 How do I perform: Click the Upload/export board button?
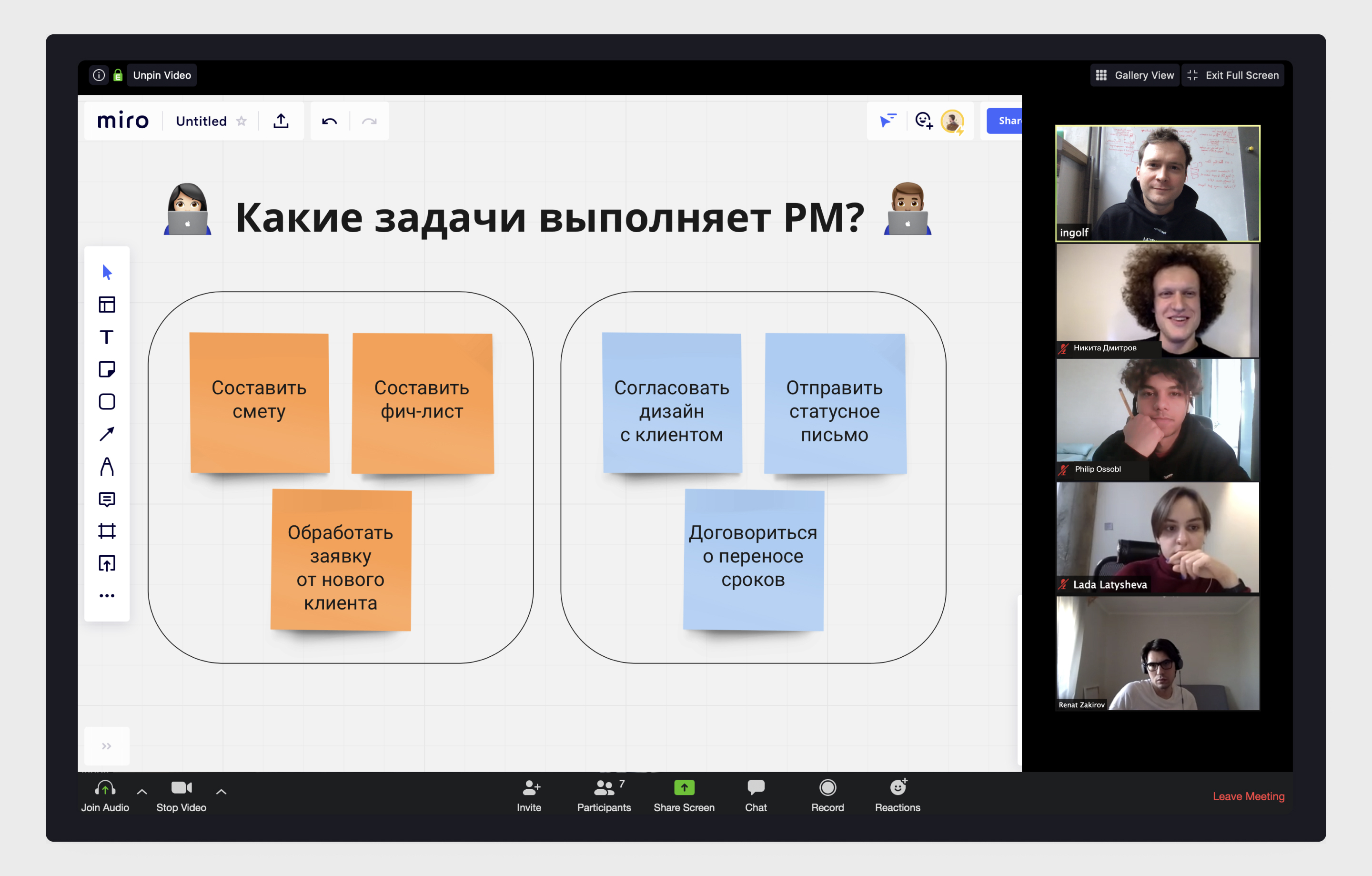[x=282, y=122]
